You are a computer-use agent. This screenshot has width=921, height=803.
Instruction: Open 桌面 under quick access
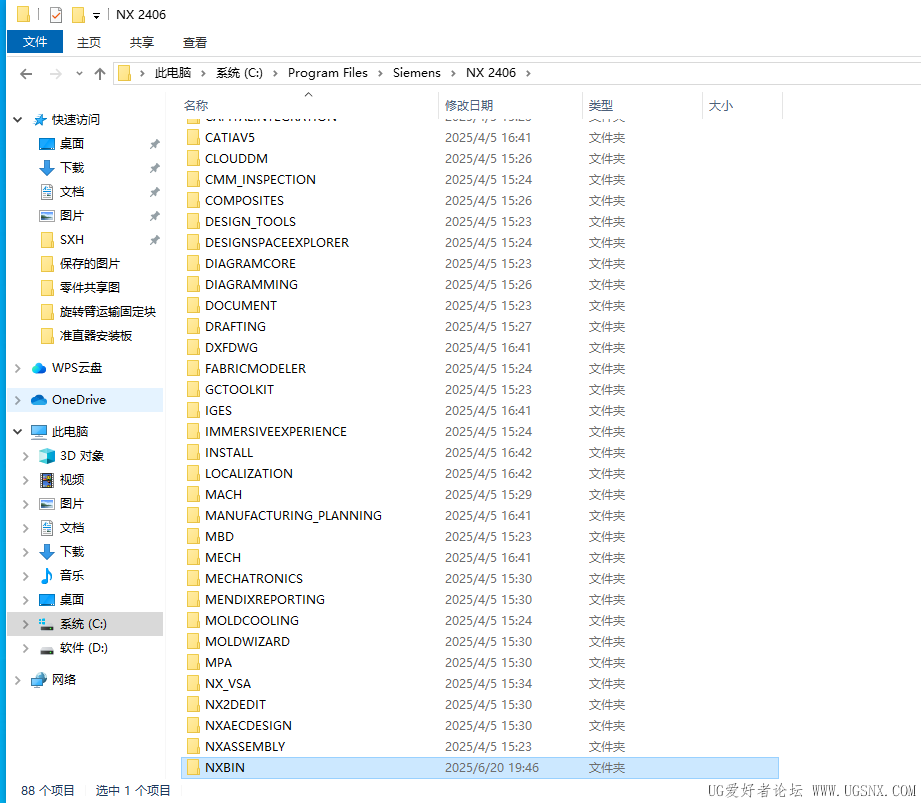pyautogui.click(x=72, y=143)
